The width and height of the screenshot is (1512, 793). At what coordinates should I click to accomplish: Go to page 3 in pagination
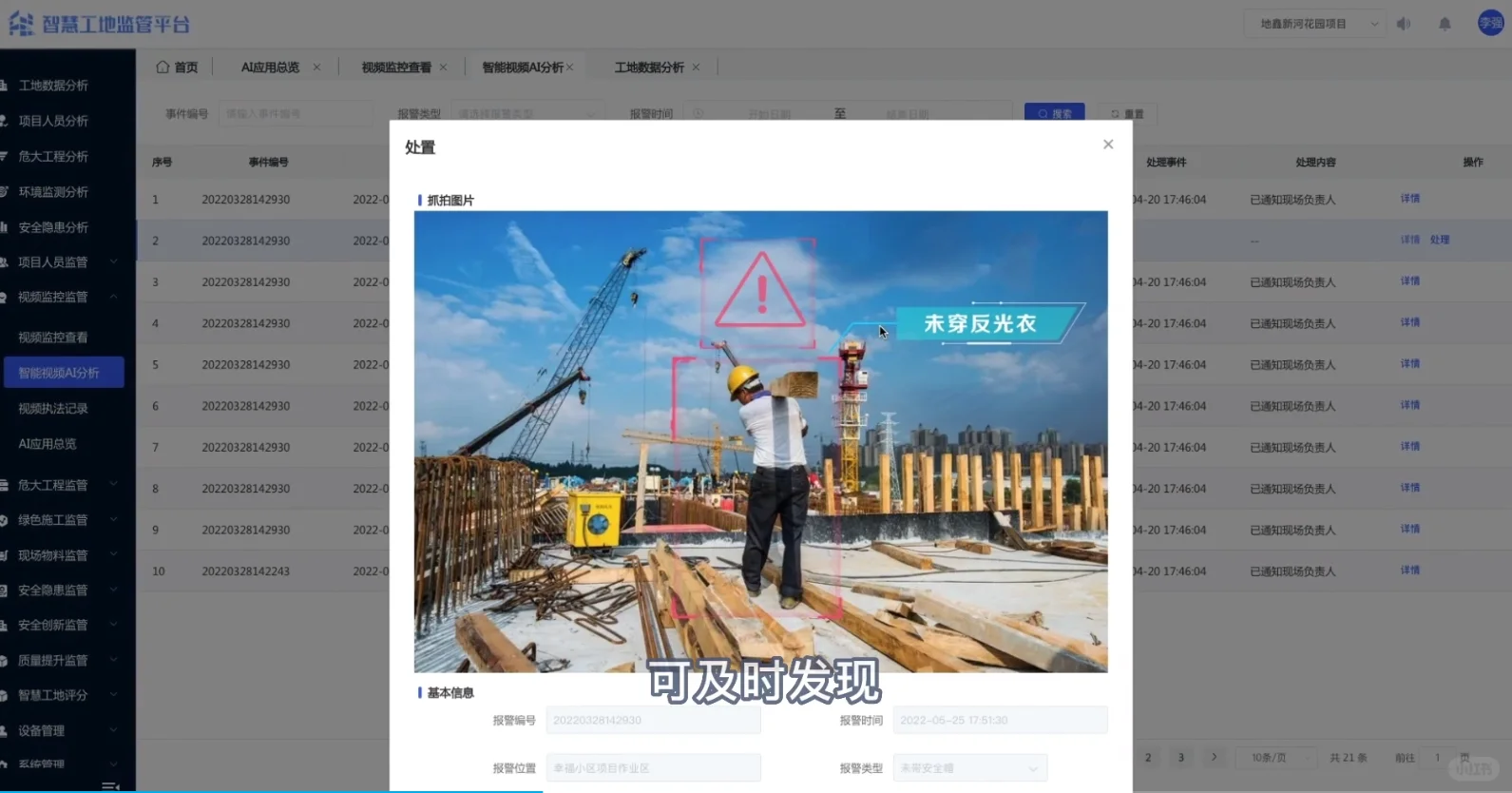point(1181,758)
